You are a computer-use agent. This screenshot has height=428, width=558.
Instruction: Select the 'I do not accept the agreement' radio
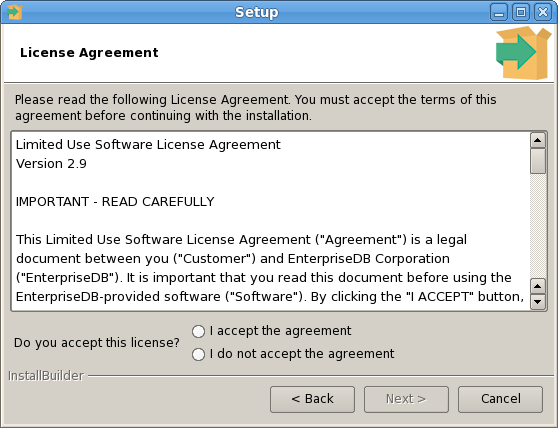pyautogui.click(x=198, y=354)
